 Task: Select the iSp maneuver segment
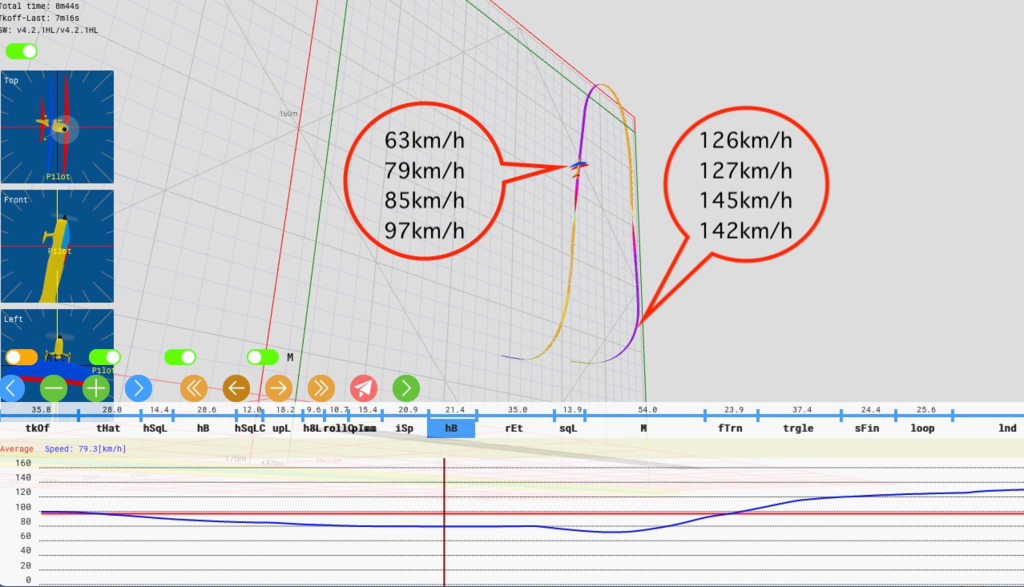405,428
